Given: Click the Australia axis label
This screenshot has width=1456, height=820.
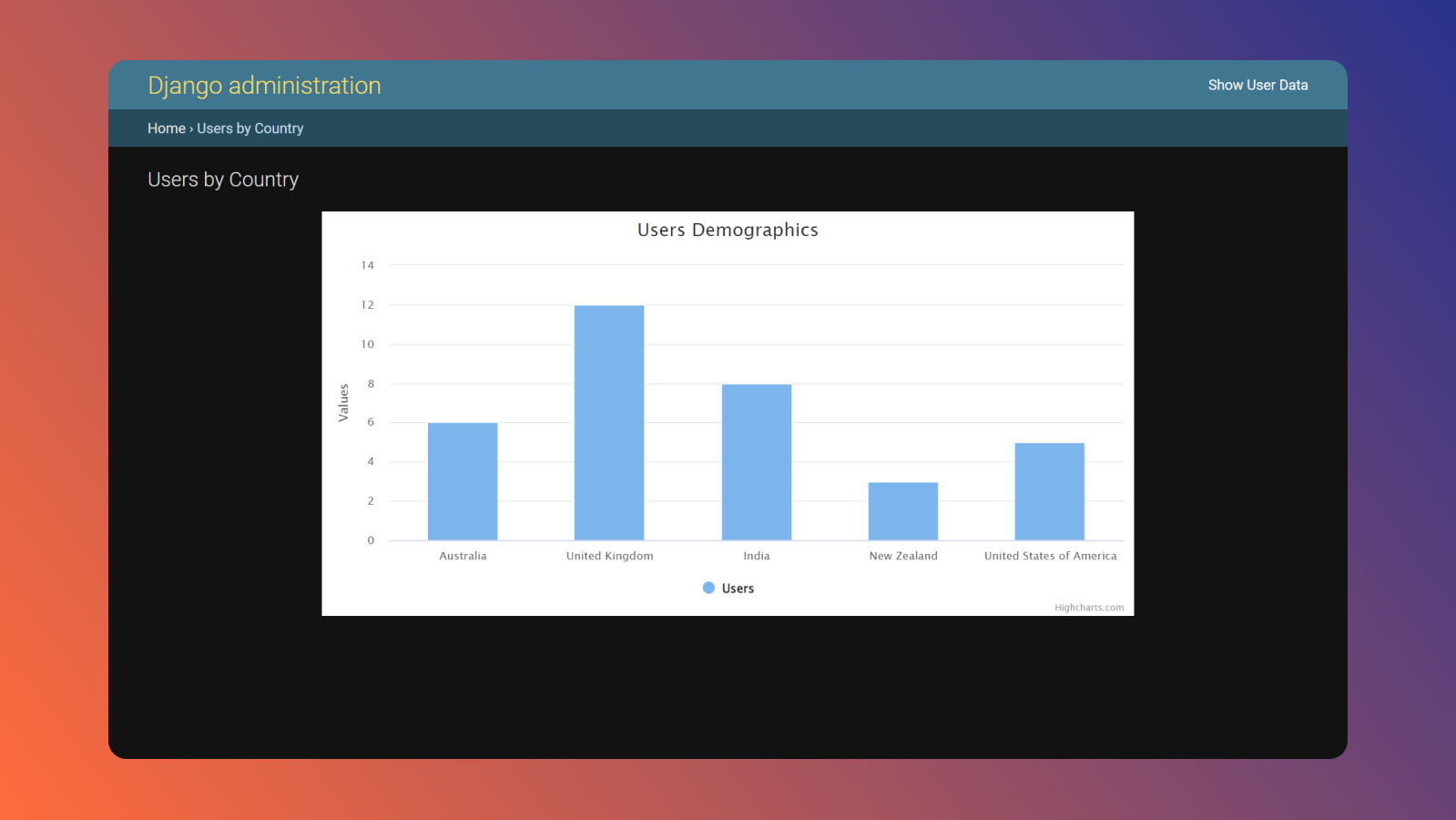Looking at the screenshot, I should 463,556.
